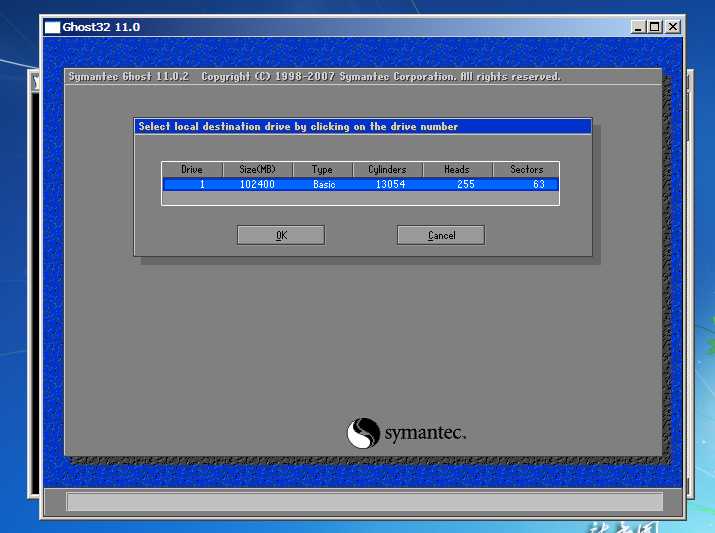Minimize the Ghost32 11.0 window

tap(637, 27)
